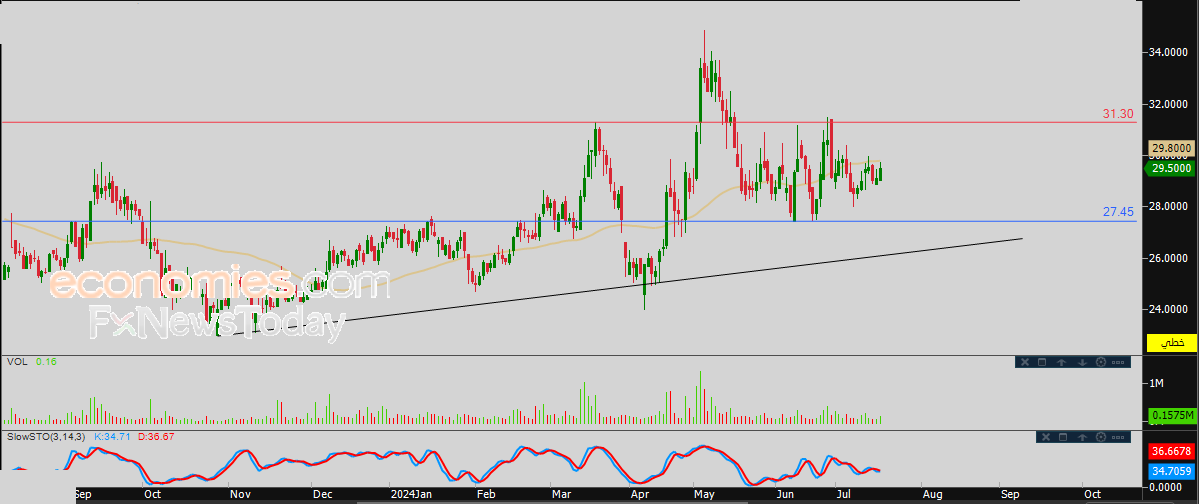The height and width of the screenshot is (504, 1199).
Task: Move the VOL panel down
Action: point(1081,363)
